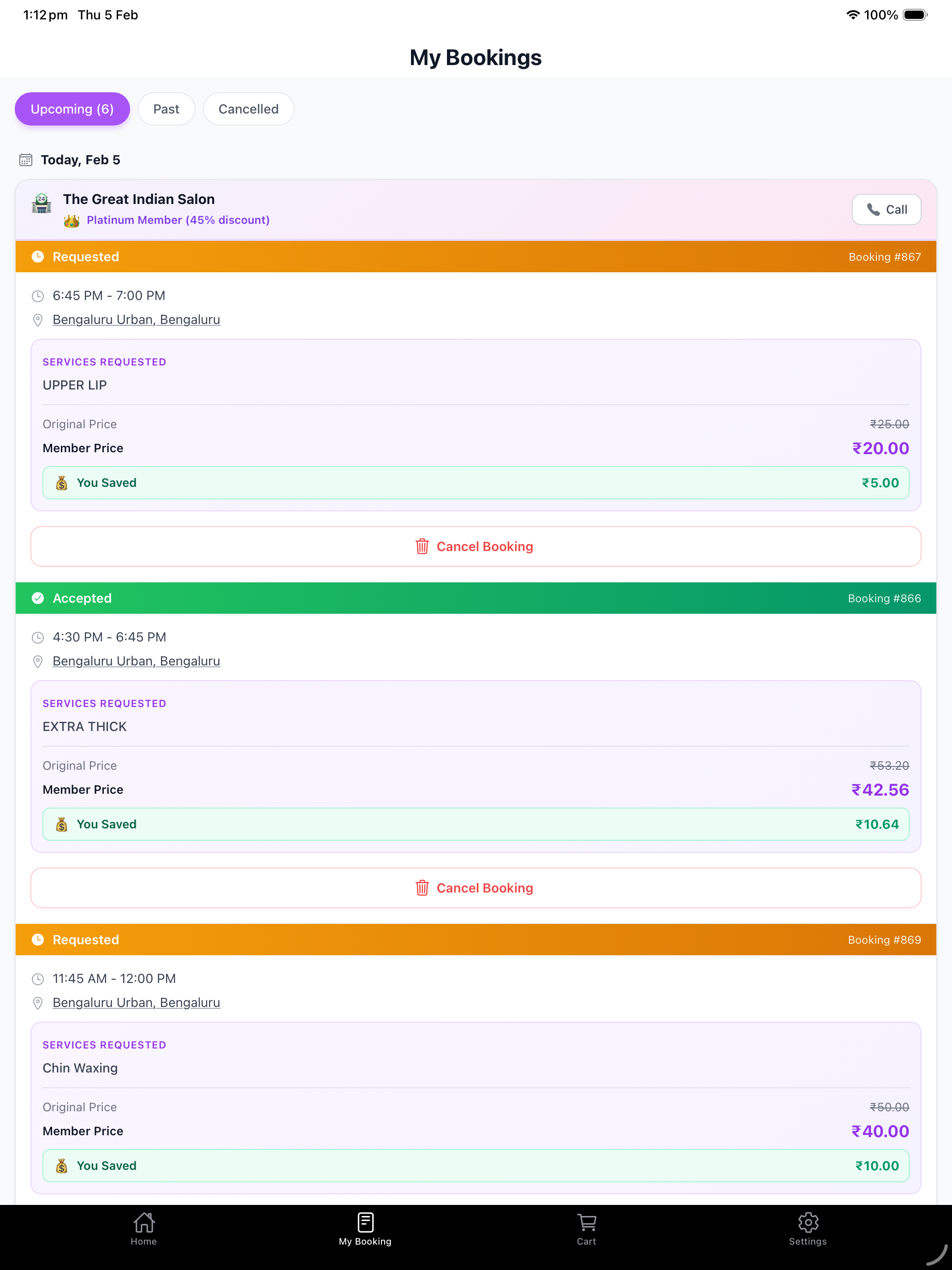Viewport: 952px width, 1270px height.
Task: Tap the calendar icon beside Today, Feb 5
Action: click(26, 160)
